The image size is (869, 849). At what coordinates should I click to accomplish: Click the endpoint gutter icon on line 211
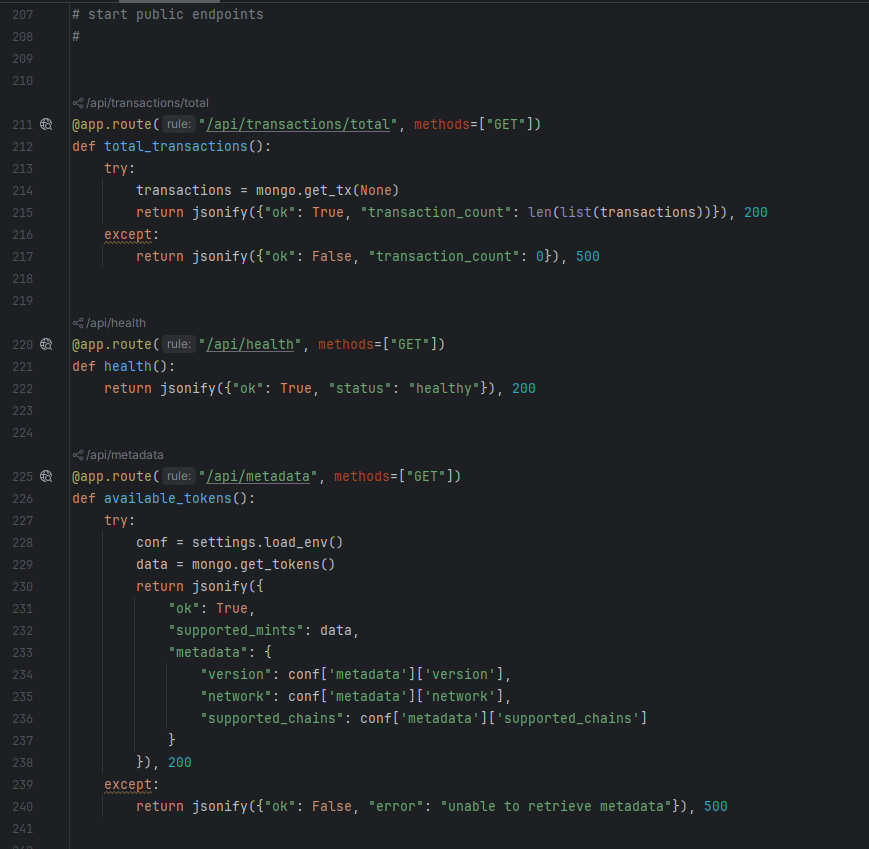click(x=46, y=124)
